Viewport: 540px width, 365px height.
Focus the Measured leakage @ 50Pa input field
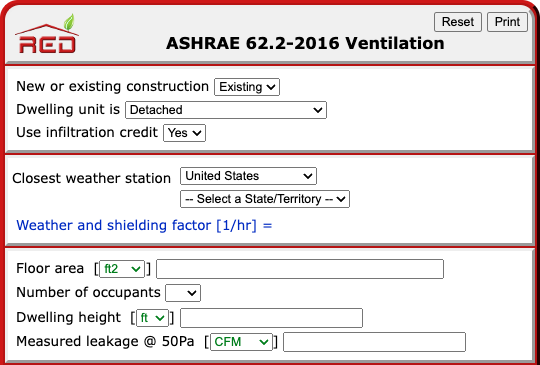tap(374, 342)
